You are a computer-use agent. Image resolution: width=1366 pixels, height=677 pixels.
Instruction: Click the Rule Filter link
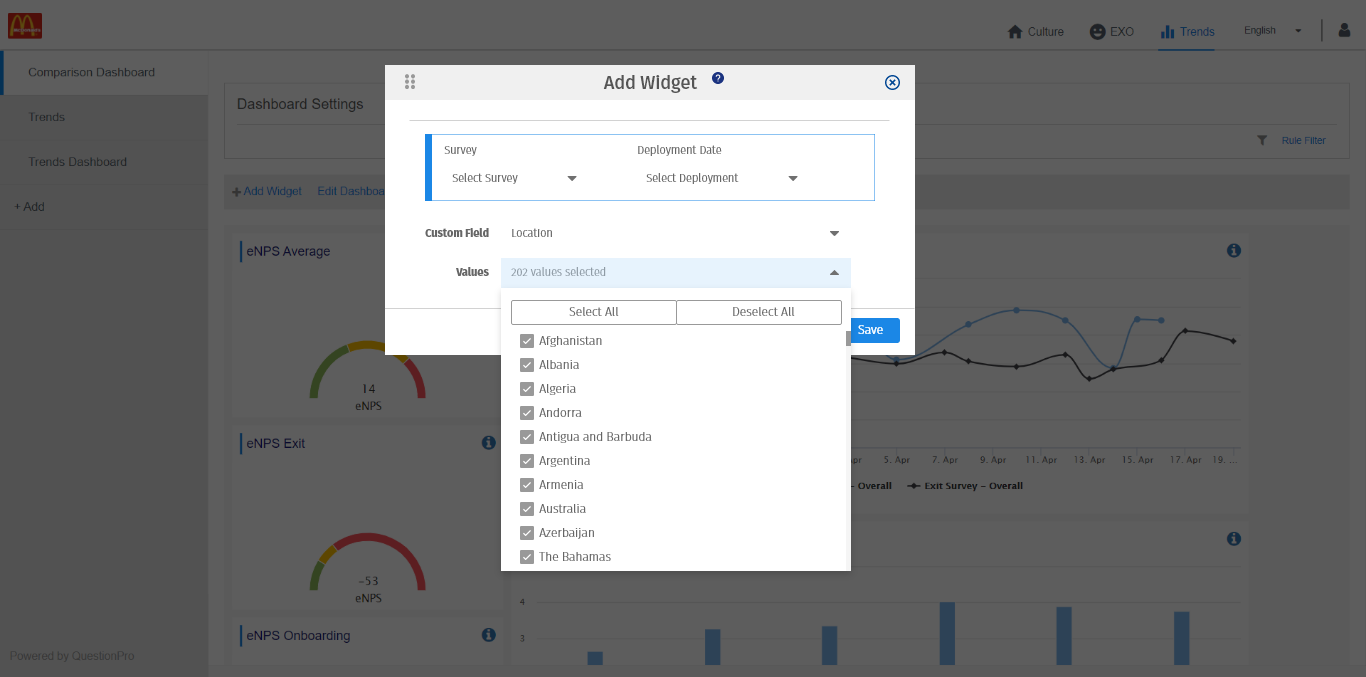(1303, 141)
